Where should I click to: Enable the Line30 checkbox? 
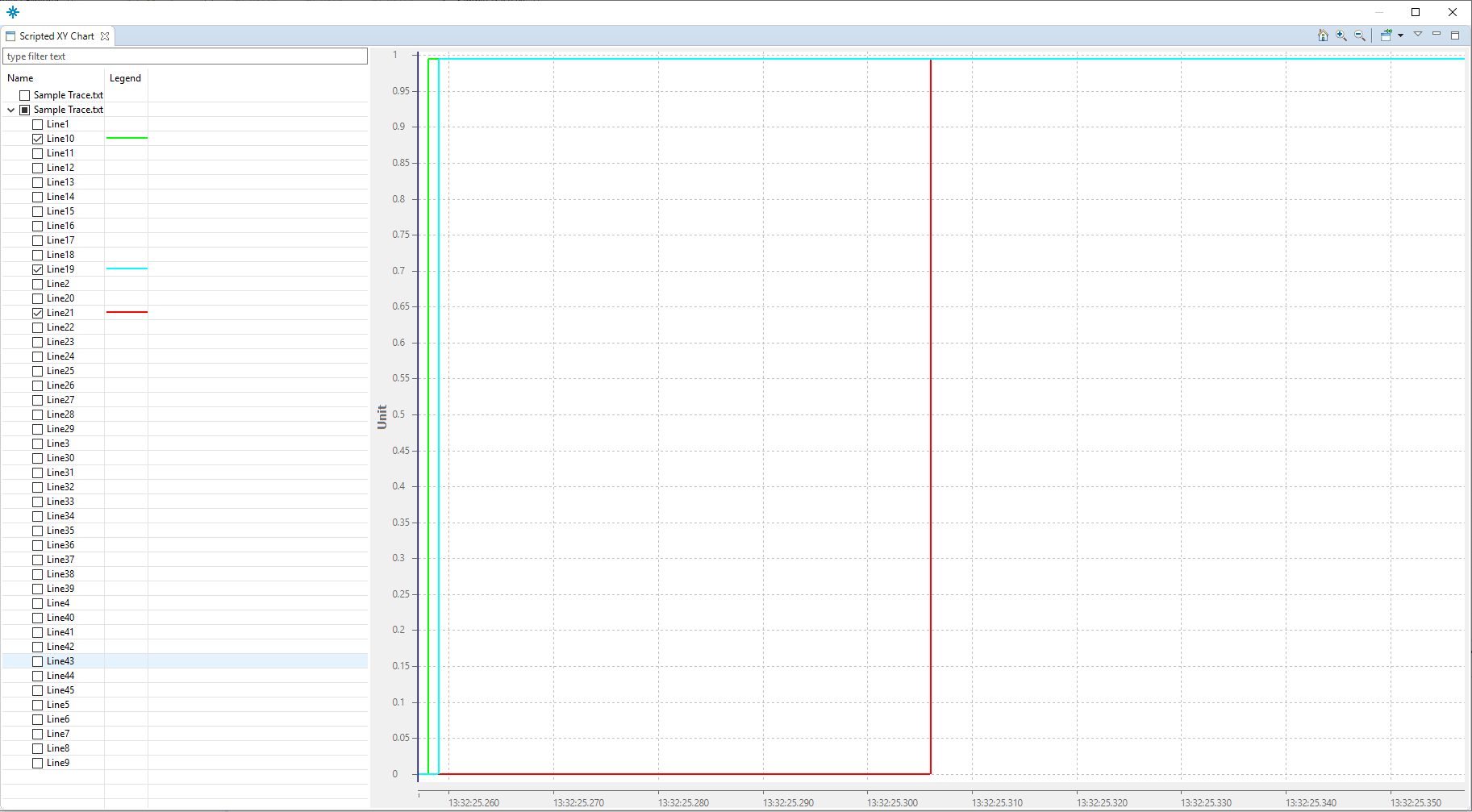tap(38, 458)
